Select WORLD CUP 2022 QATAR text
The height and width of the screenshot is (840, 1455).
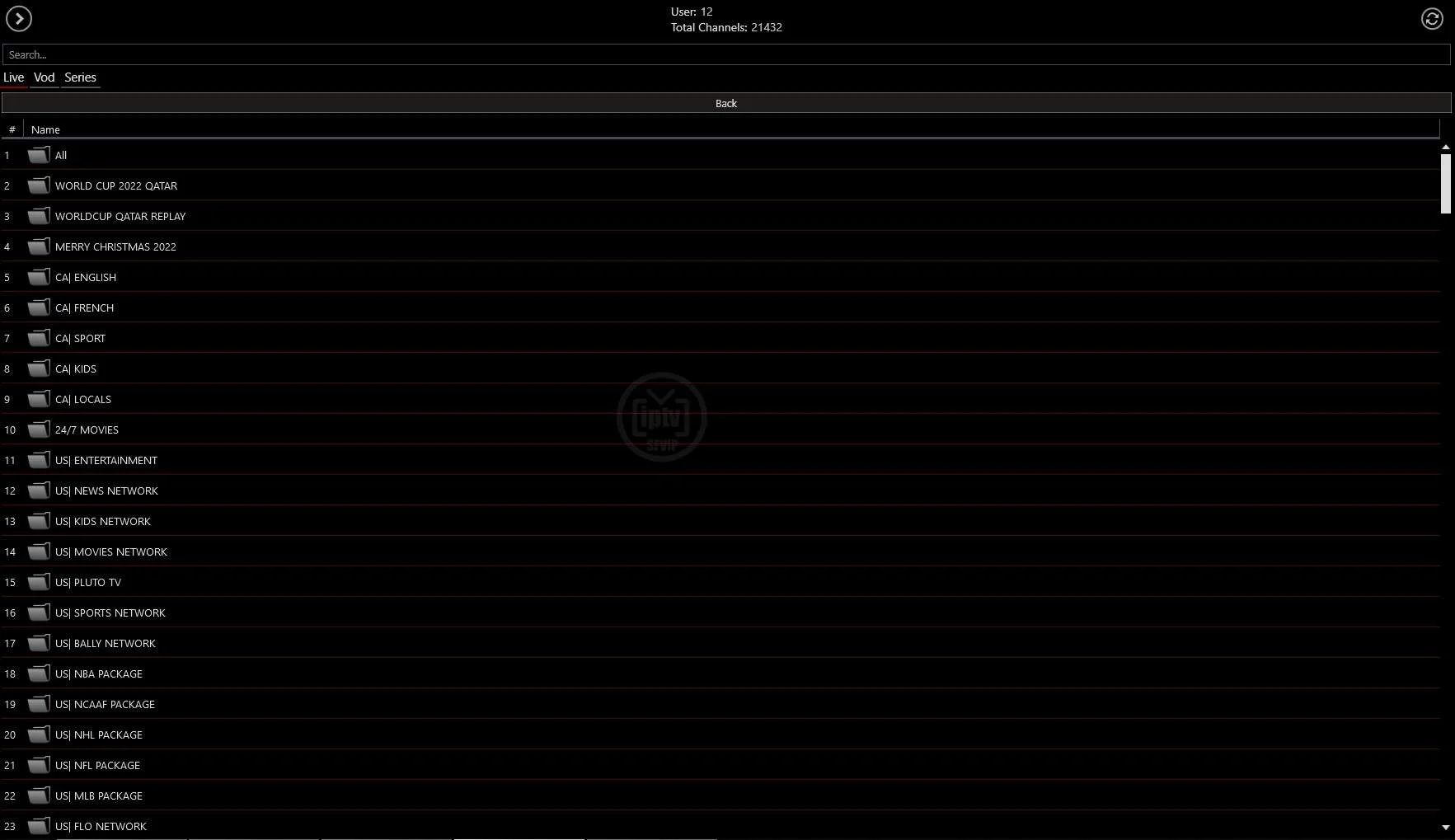click(x=116, y=185)
